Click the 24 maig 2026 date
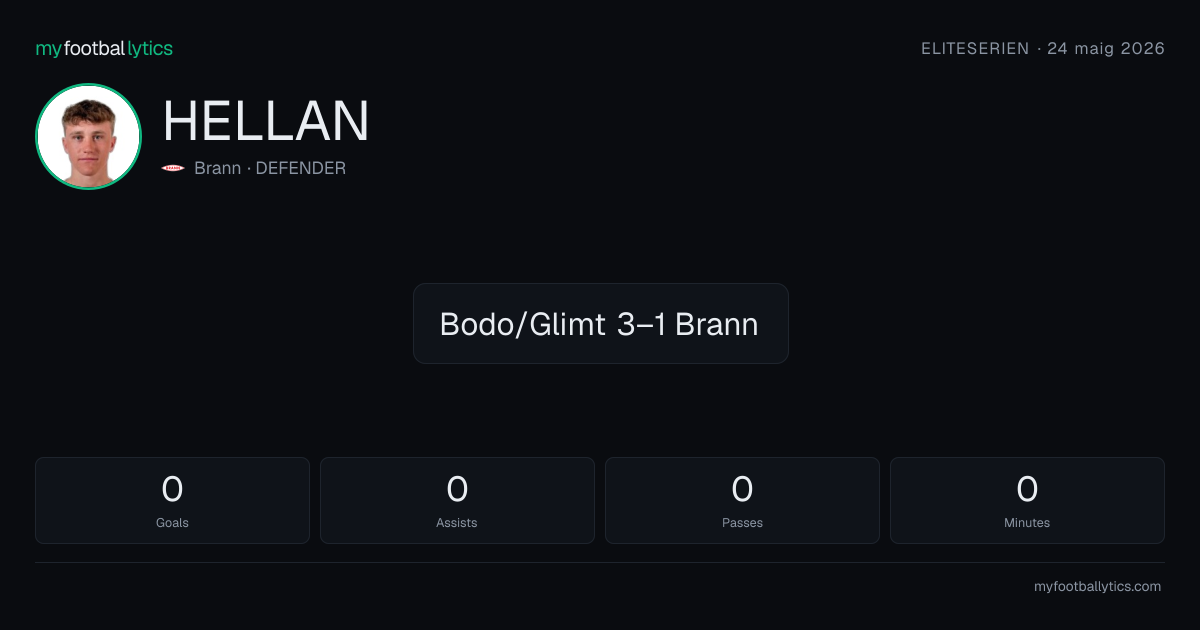This screenshot has height=630, width=1200. coord(1106,48)
